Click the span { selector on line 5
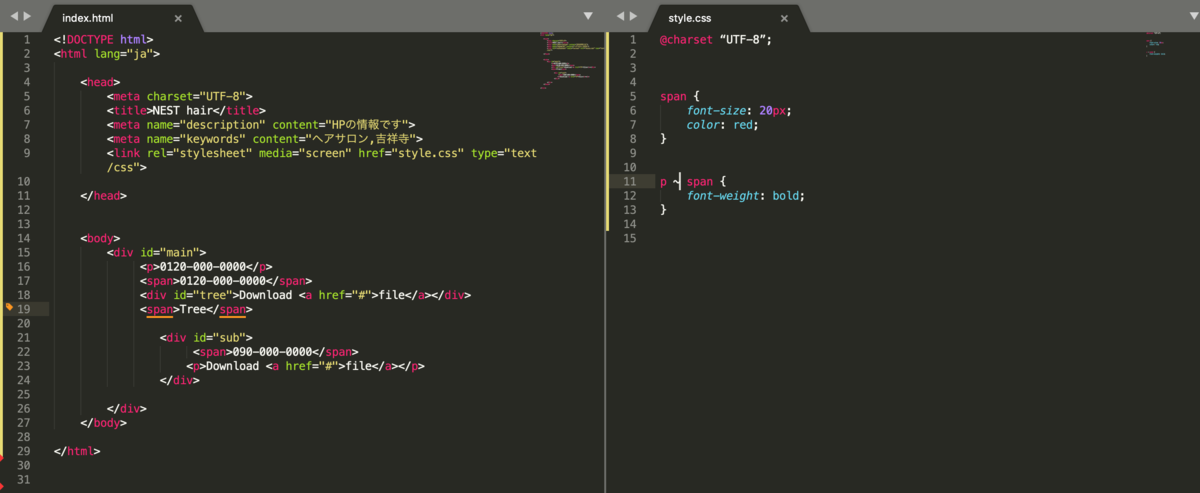This screenshot has width=1200, height=493. coord(680,96)
